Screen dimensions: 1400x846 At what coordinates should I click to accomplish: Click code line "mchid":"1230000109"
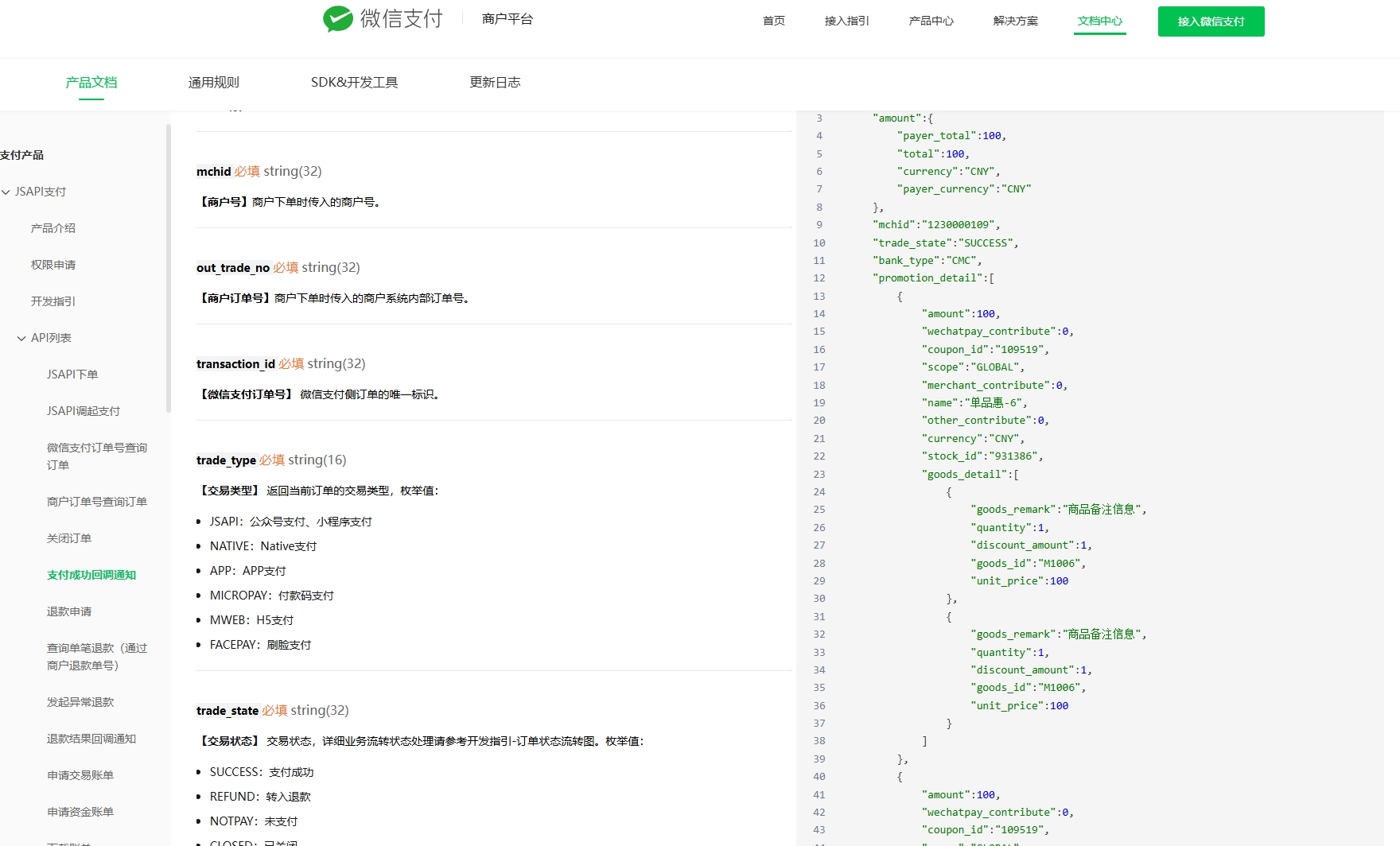pos(936,225)
